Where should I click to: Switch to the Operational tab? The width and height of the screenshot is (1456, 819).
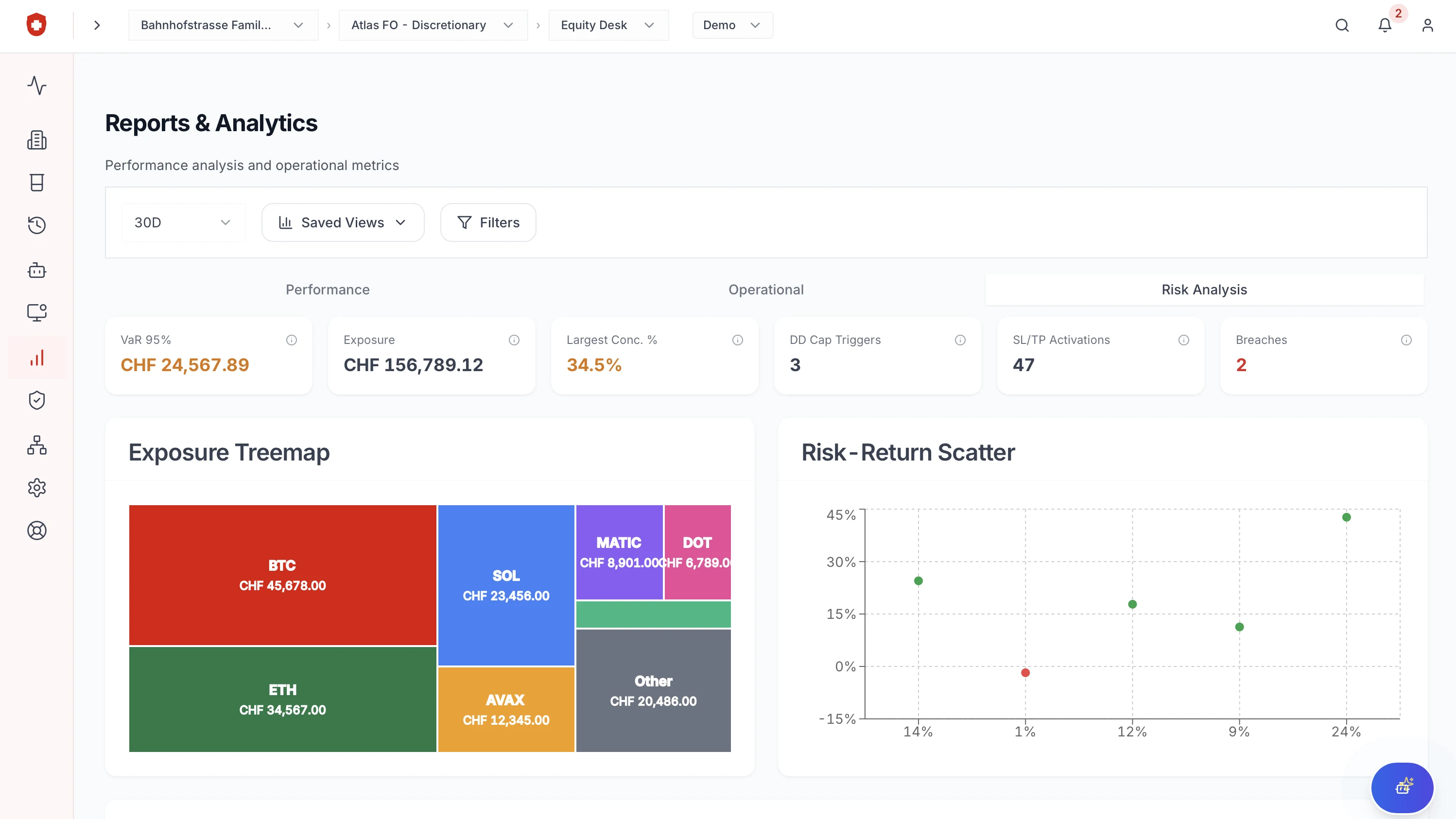(765, 290)
